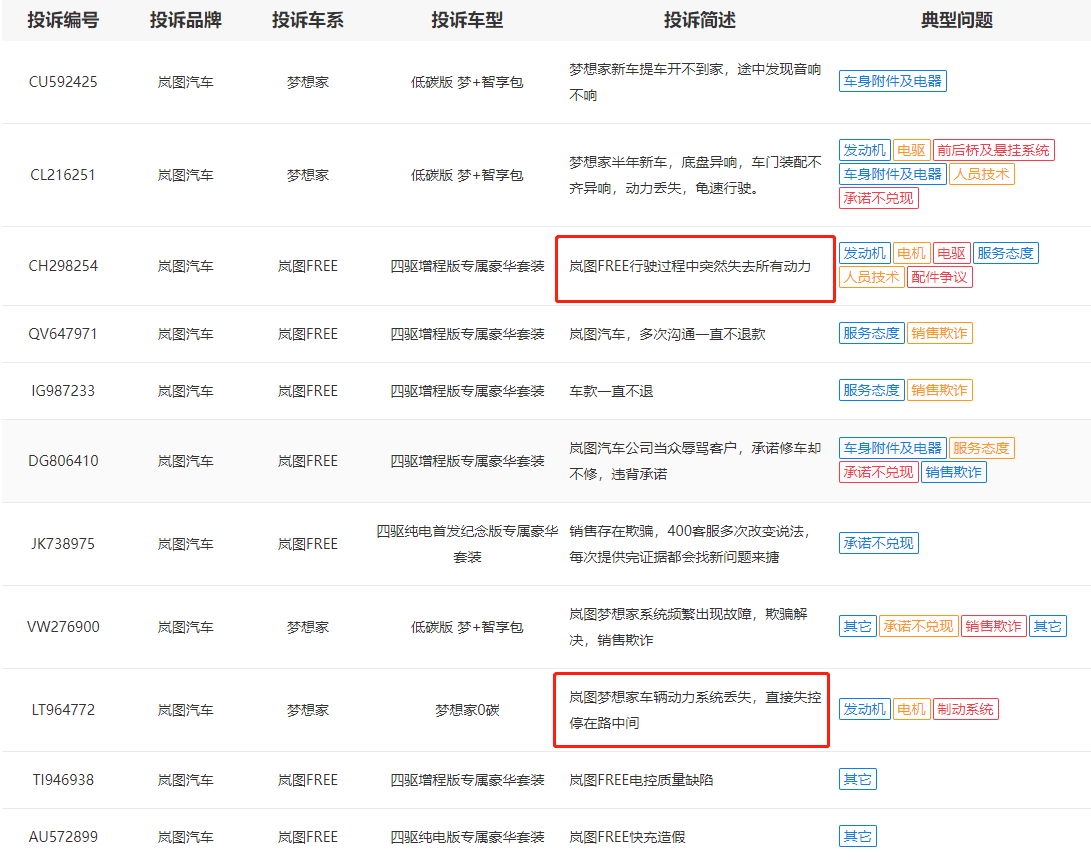Screen dimensions: 1091x862
Task: Open complaint number LT964772
Action: click(63, 710)
